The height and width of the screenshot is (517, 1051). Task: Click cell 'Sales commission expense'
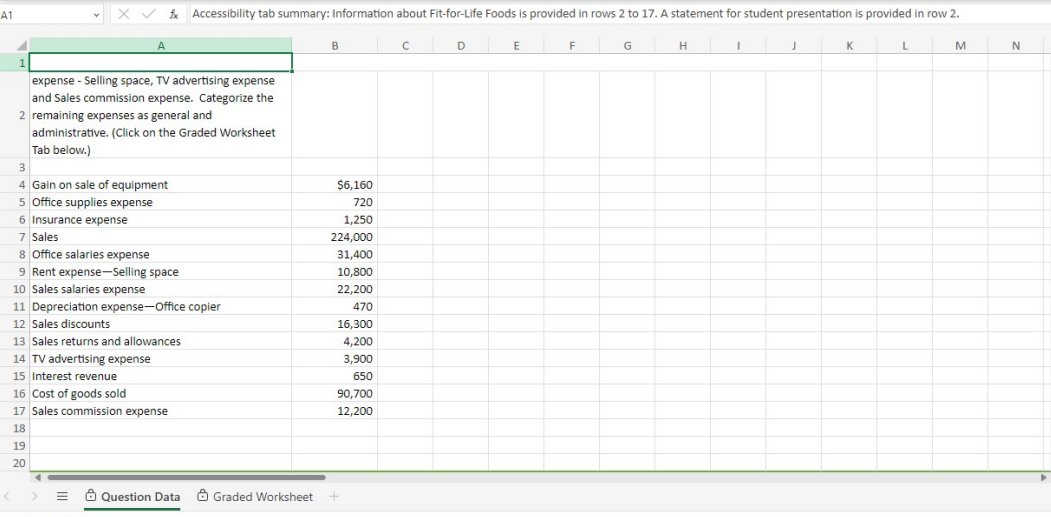[161, 411]
